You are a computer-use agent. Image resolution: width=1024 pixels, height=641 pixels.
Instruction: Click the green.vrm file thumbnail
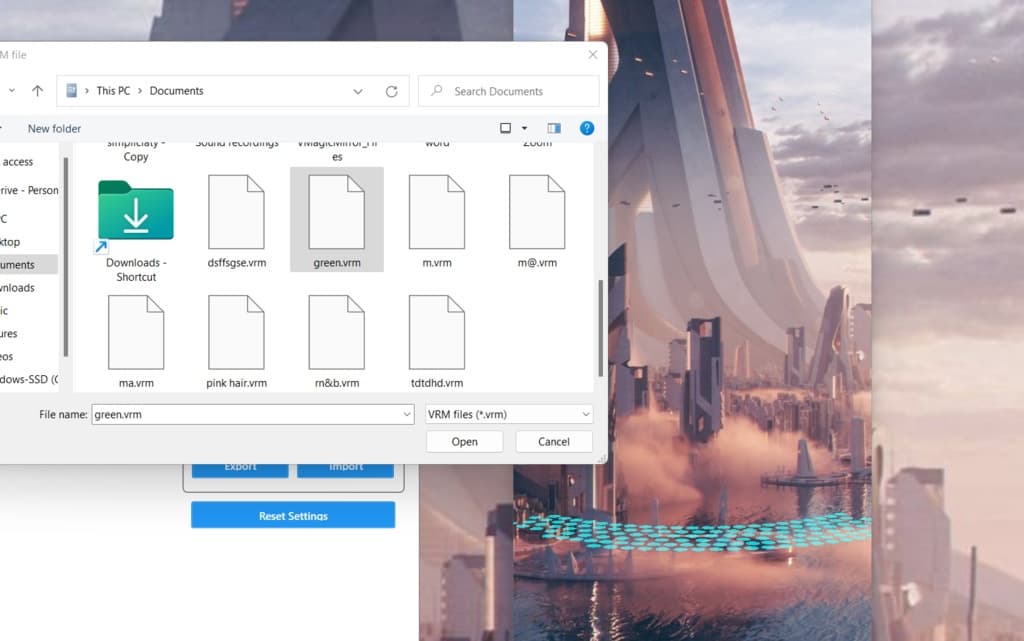[x=336, y=212]
